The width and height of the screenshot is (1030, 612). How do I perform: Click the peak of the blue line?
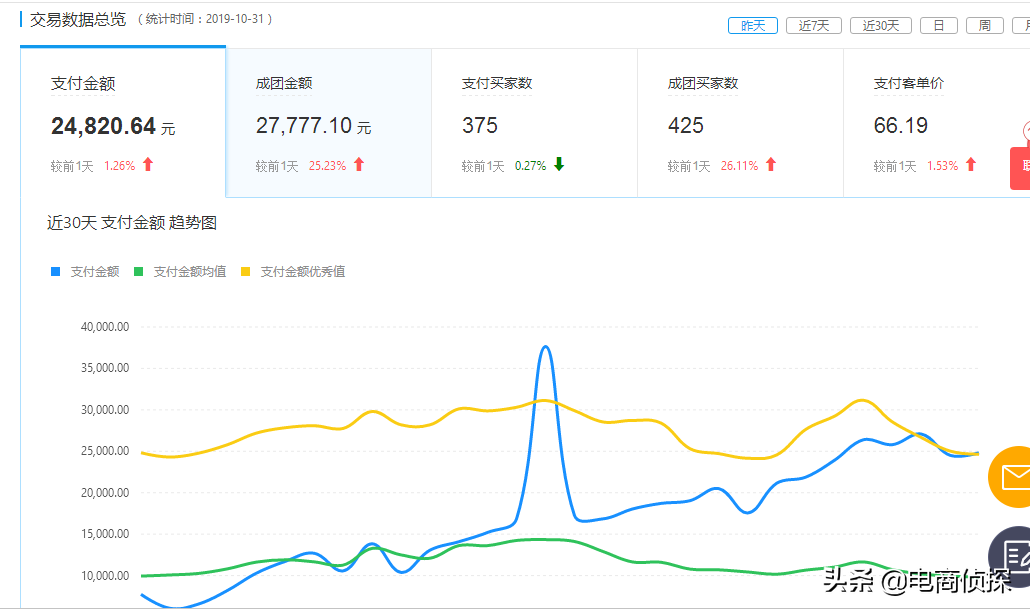546,347
